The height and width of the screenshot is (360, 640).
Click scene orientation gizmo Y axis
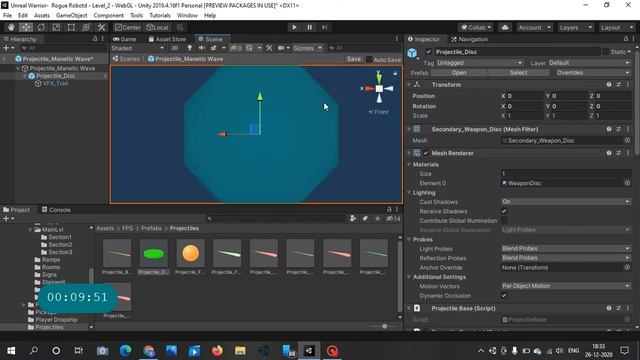pos(379,77)
